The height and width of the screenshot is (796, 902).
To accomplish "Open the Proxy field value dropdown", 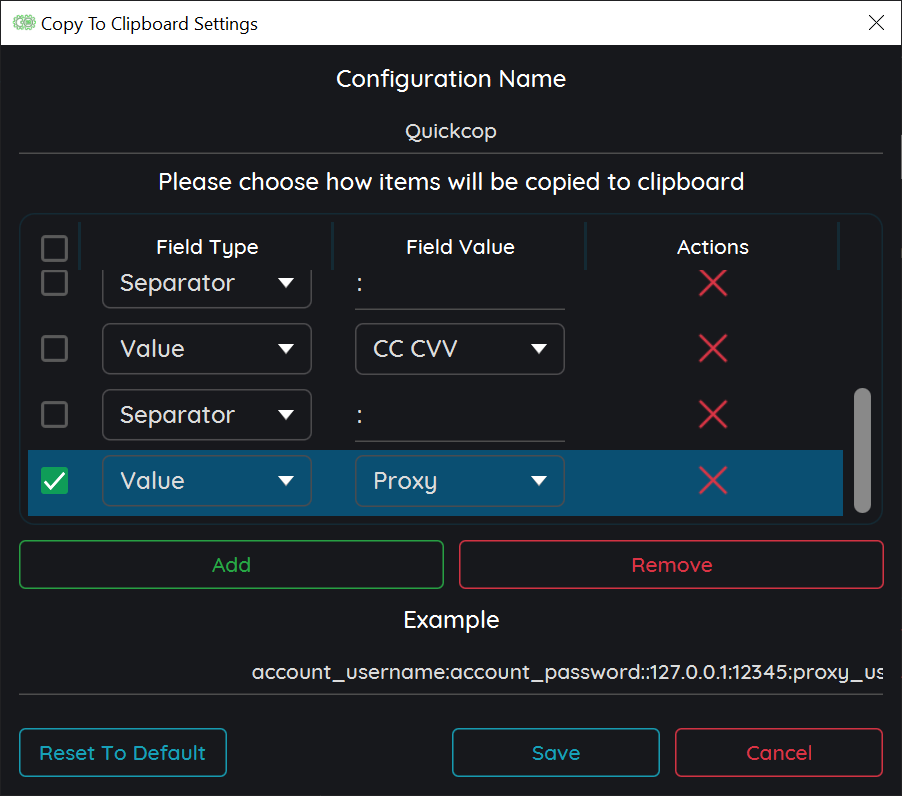I will pos(459,481).
